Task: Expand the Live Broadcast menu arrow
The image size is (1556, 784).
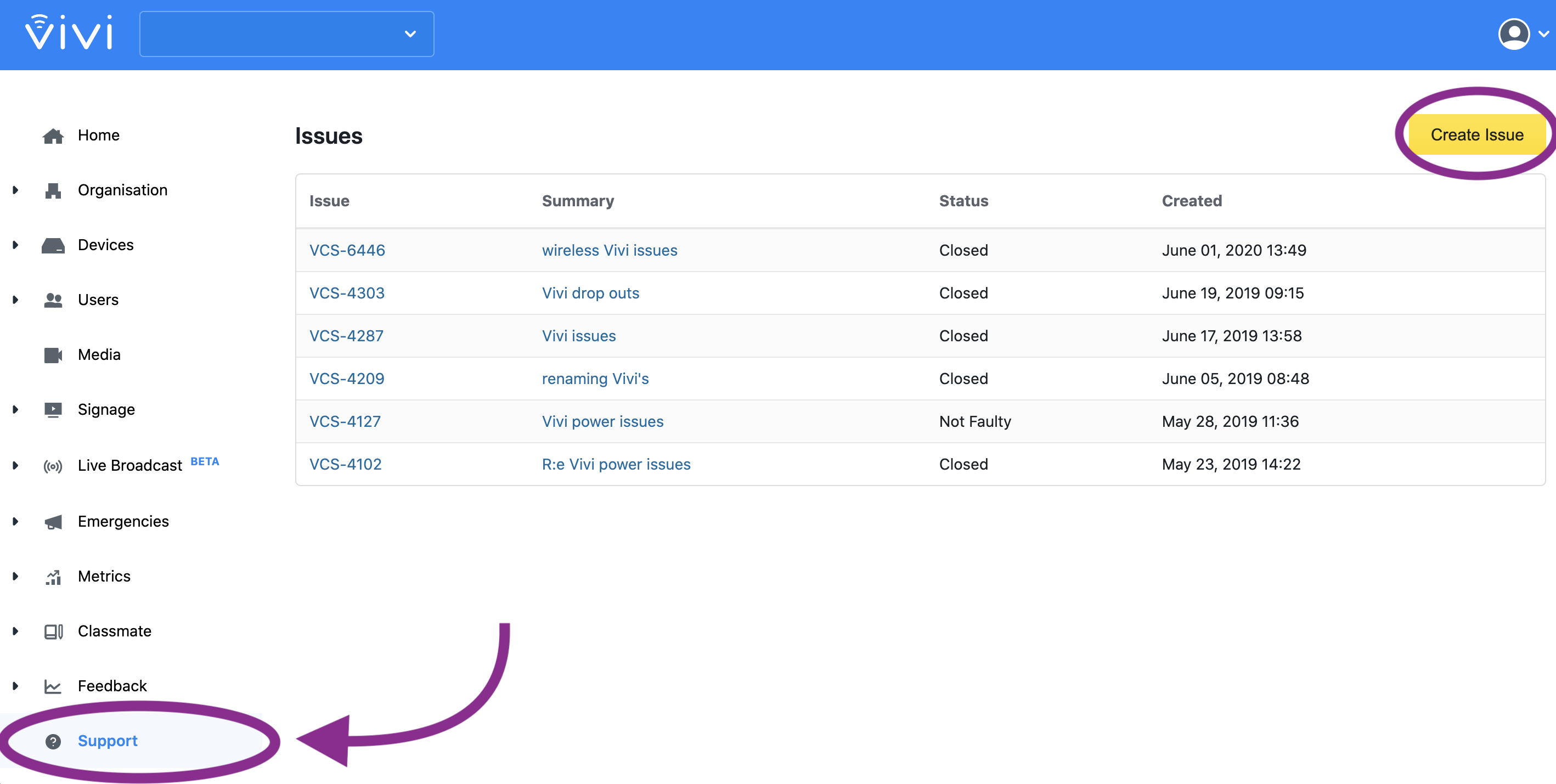Action: pyautogui.click(x=16, y=466)
